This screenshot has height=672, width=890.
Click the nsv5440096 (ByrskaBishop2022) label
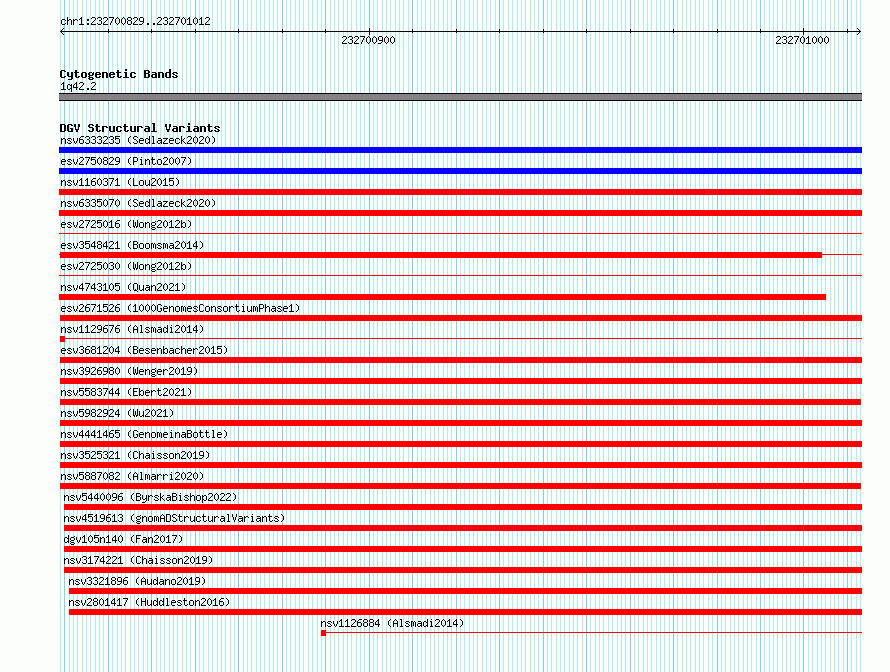150,497
